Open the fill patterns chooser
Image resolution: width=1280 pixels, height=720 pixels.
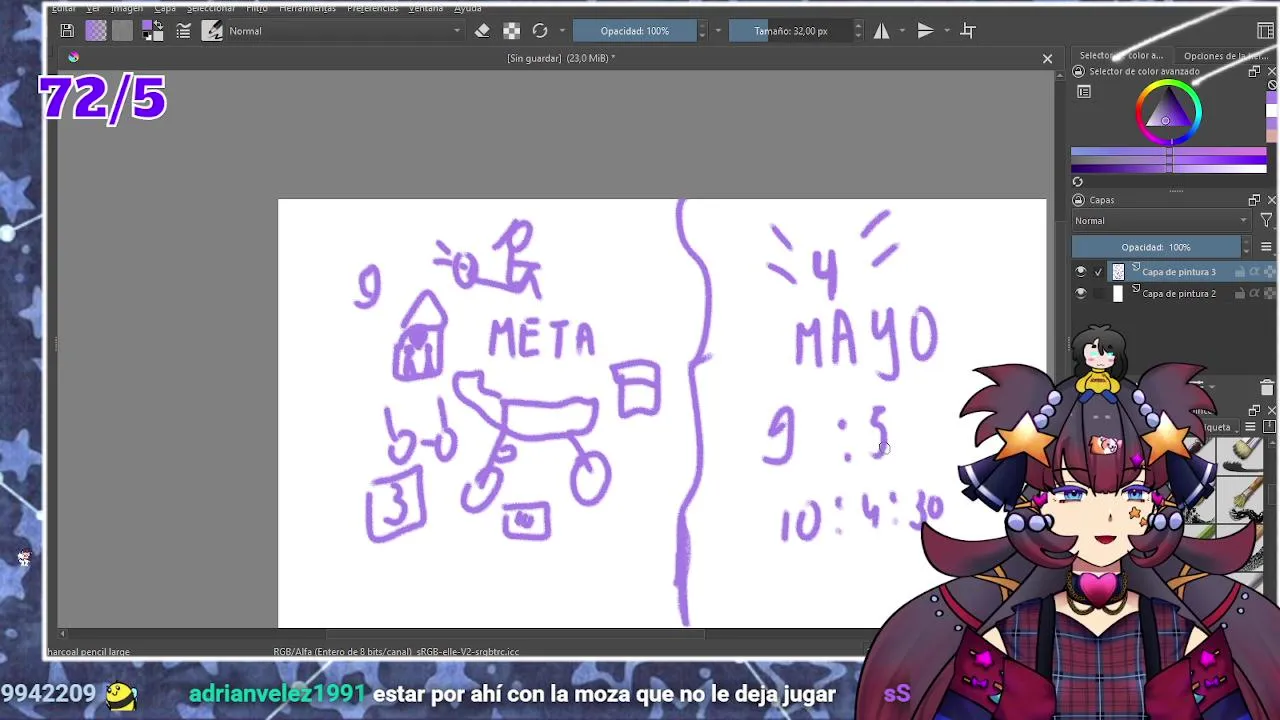coord(122,31)
